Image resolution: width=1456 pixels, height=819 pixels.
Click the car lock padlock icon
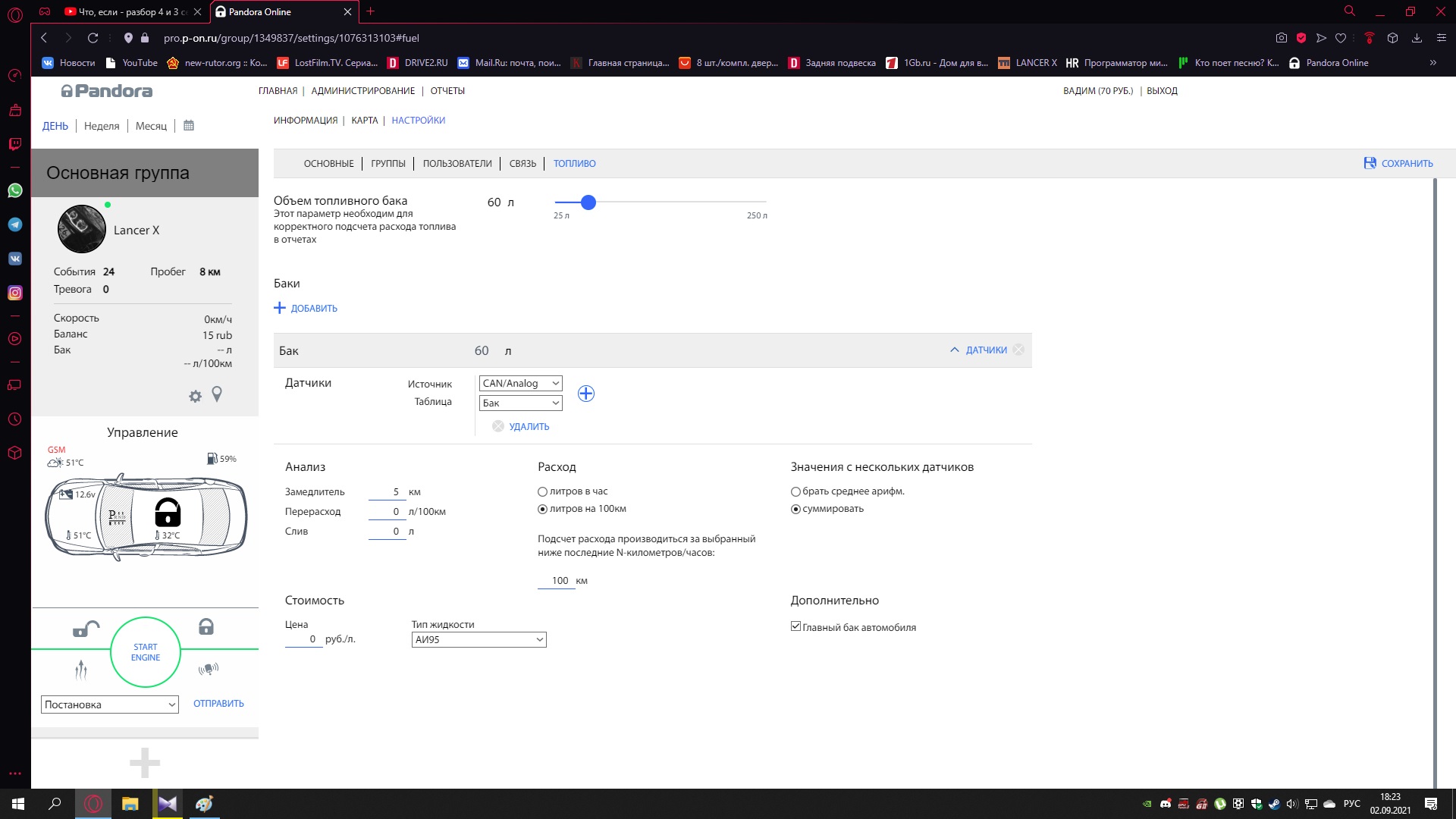tap(206, 627)
